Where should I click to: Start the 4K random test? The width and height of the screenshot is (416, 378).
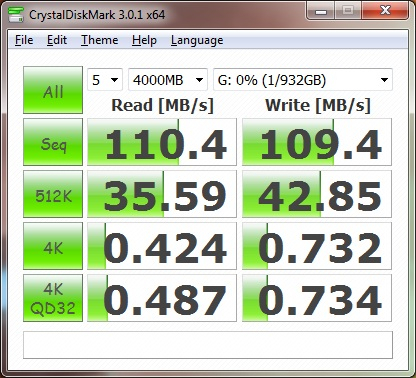click(53, 246)
